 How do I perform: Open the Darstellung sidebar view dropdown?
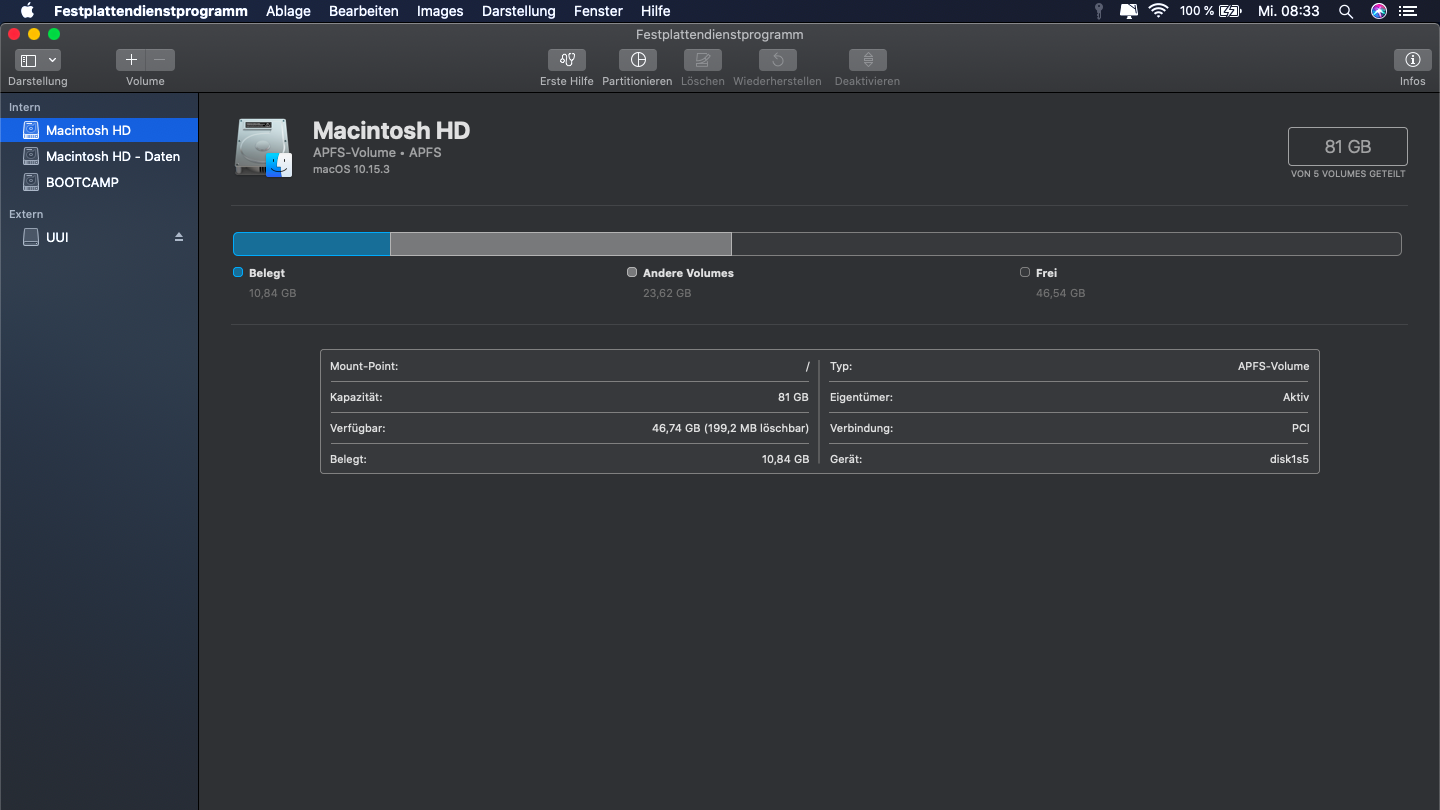pyautogui.click(x=38, y=60)
